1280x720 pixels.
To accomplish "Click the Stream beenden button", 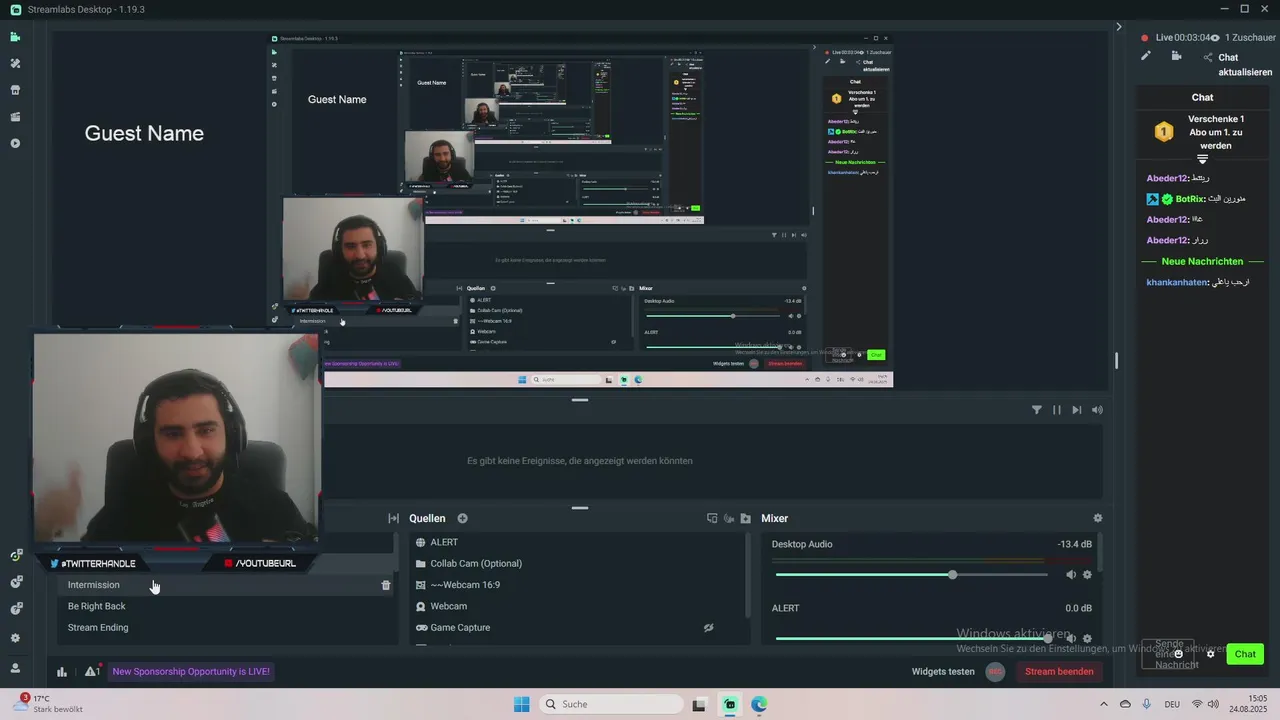I will pyautogui.click(x=1059, y=672).
